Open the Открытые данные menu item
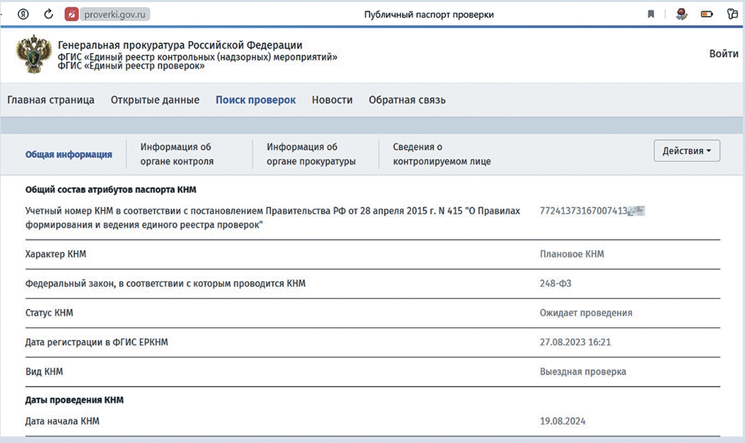 click(x=154, y=100)
